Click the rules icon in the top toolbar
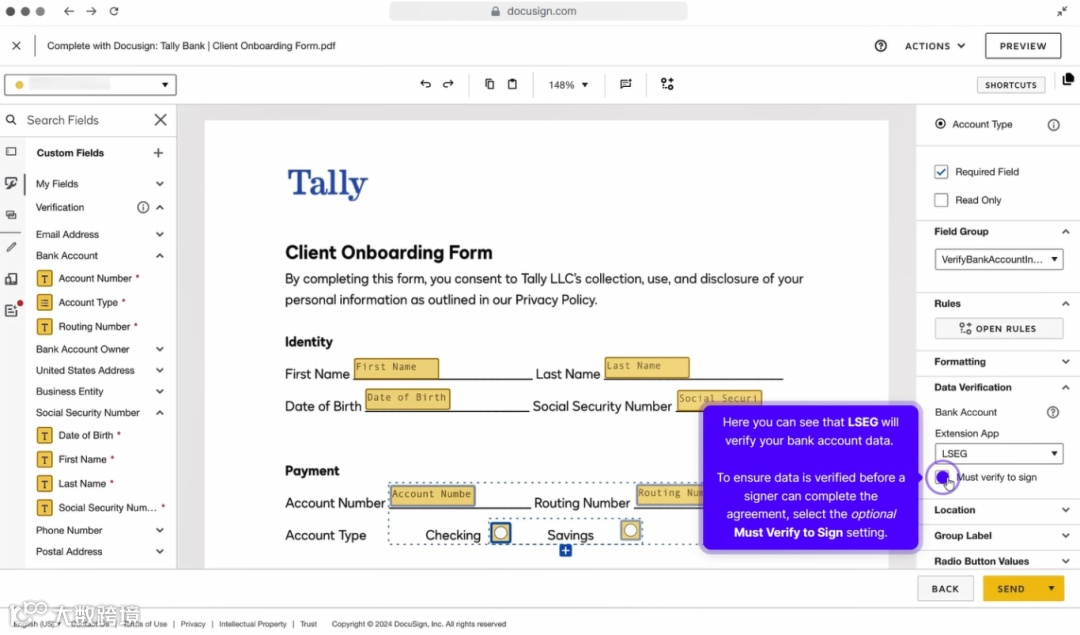The width and height of the screenshot is (1080, 635). click(x=667, y=84)
